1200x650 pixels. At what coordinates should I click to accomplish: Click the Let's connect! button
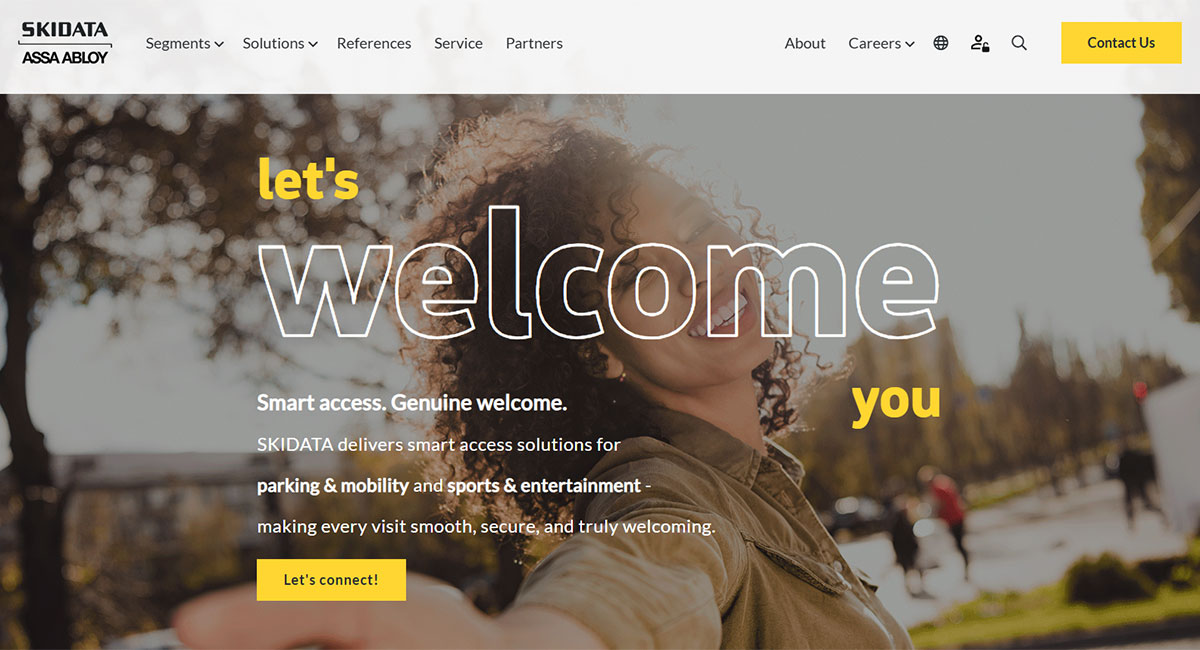tap(331, 580)
